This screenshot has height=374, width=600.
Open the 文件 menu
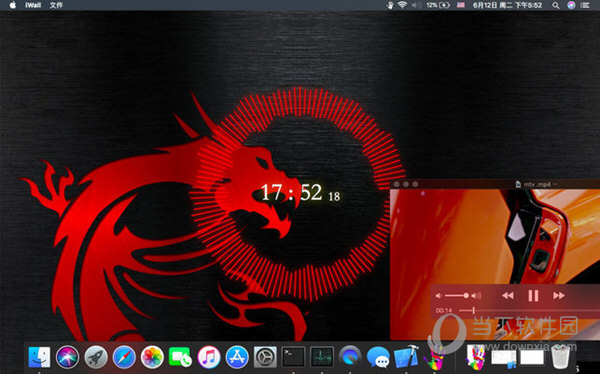(x=56, y=5)
